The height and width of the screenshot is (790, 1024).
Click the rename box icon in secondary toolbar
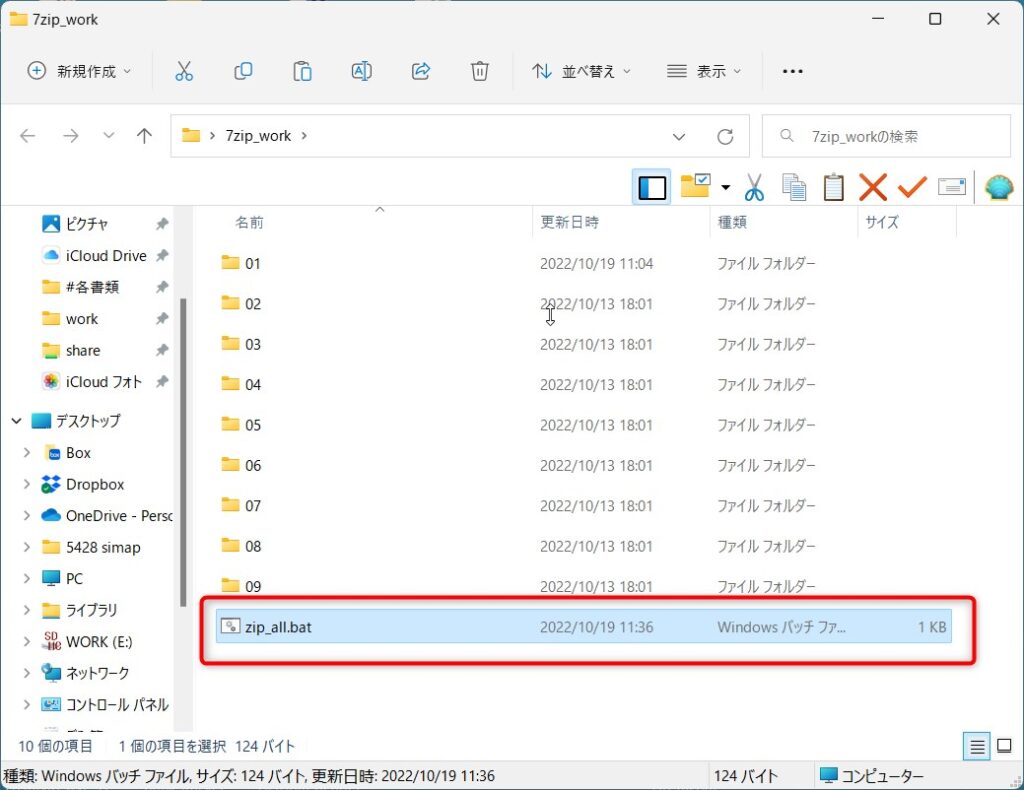(x=952, y=187)
